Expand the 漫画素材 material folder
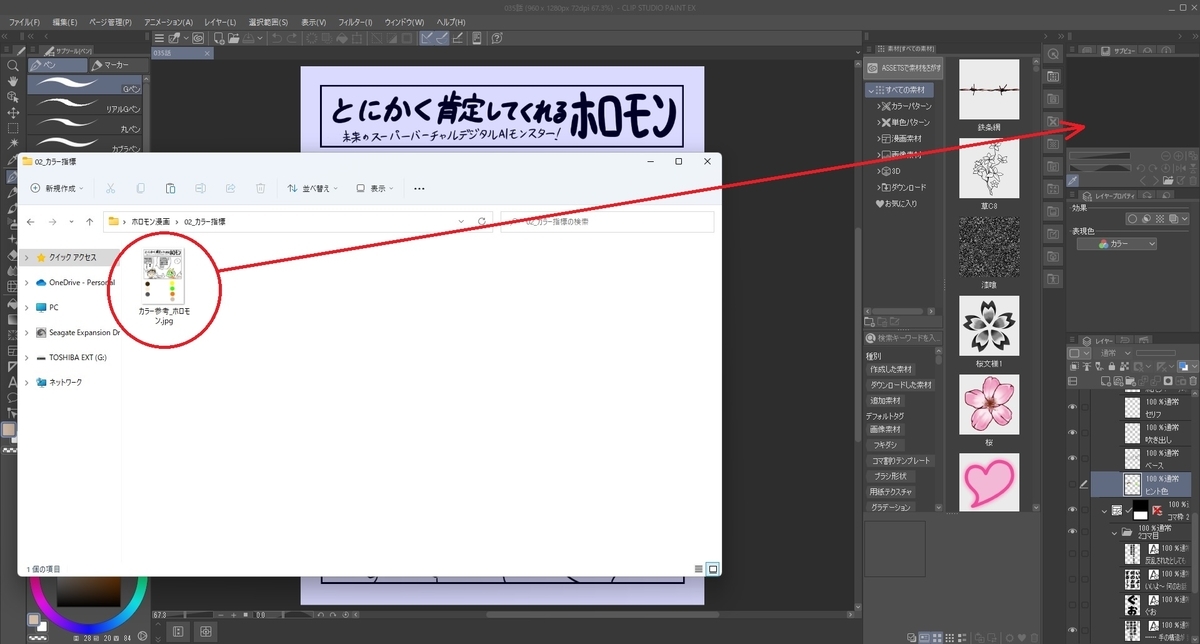The image size is (1200, 644). tap(880, 138)
